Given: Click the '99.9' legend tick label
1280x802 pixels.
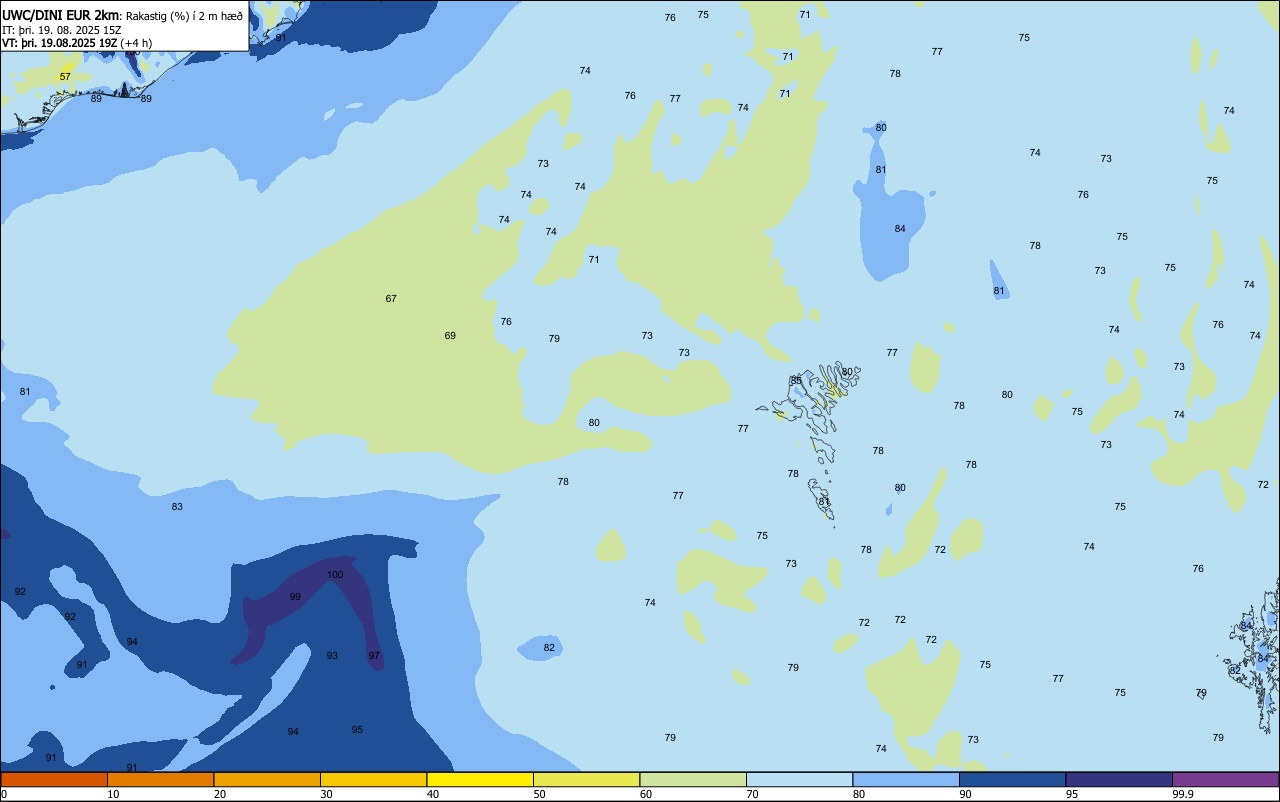Looking at the screenshot, I should tap(1183, 794).
